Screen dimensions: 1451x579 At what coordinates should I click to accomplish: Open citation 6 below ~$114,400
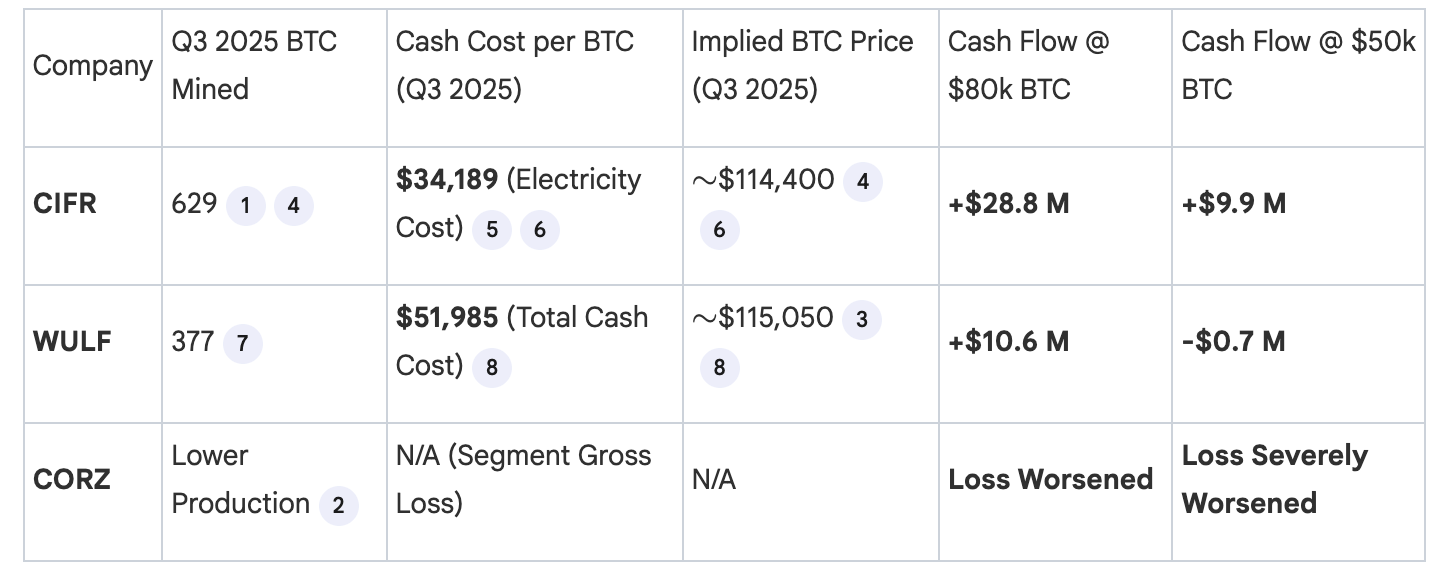(x=719, y=231)
